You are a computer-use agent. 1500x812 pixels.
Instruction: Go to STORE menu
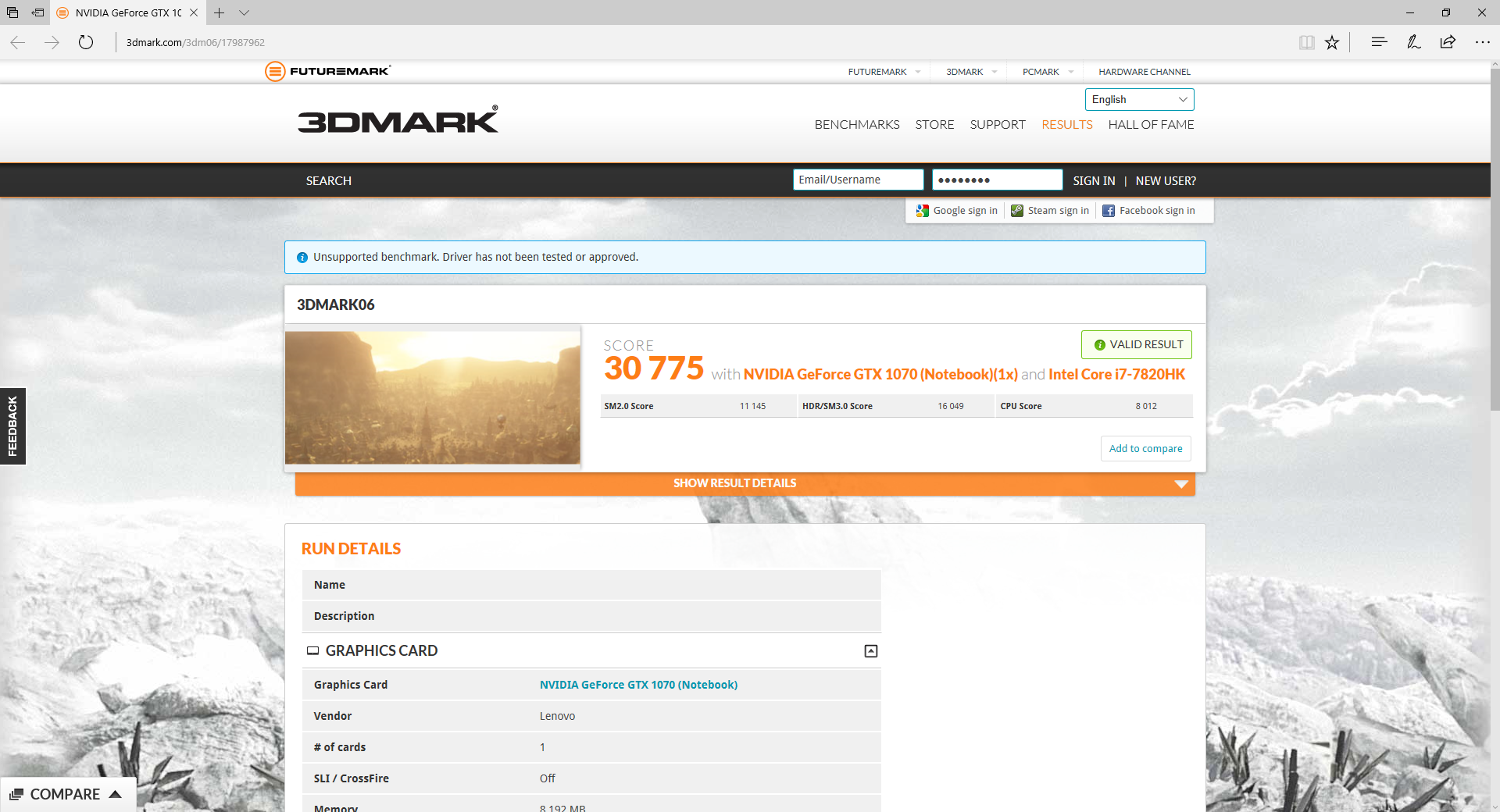pos(934,125)
